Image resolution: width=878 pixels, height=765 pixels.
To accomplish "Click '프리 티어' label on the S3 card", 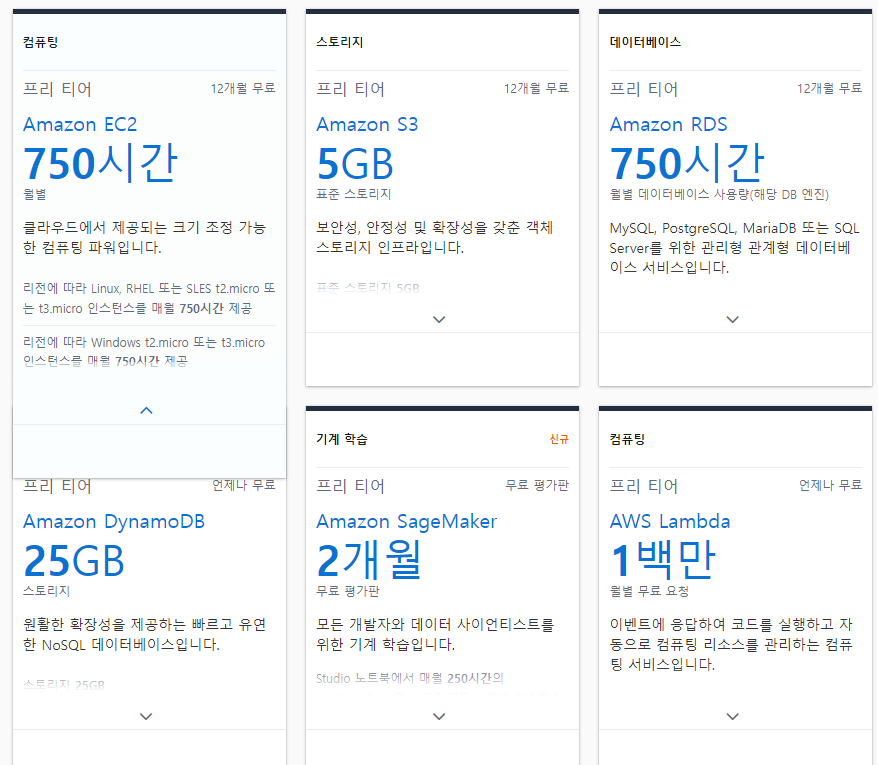I will click(x=351, y=89).
